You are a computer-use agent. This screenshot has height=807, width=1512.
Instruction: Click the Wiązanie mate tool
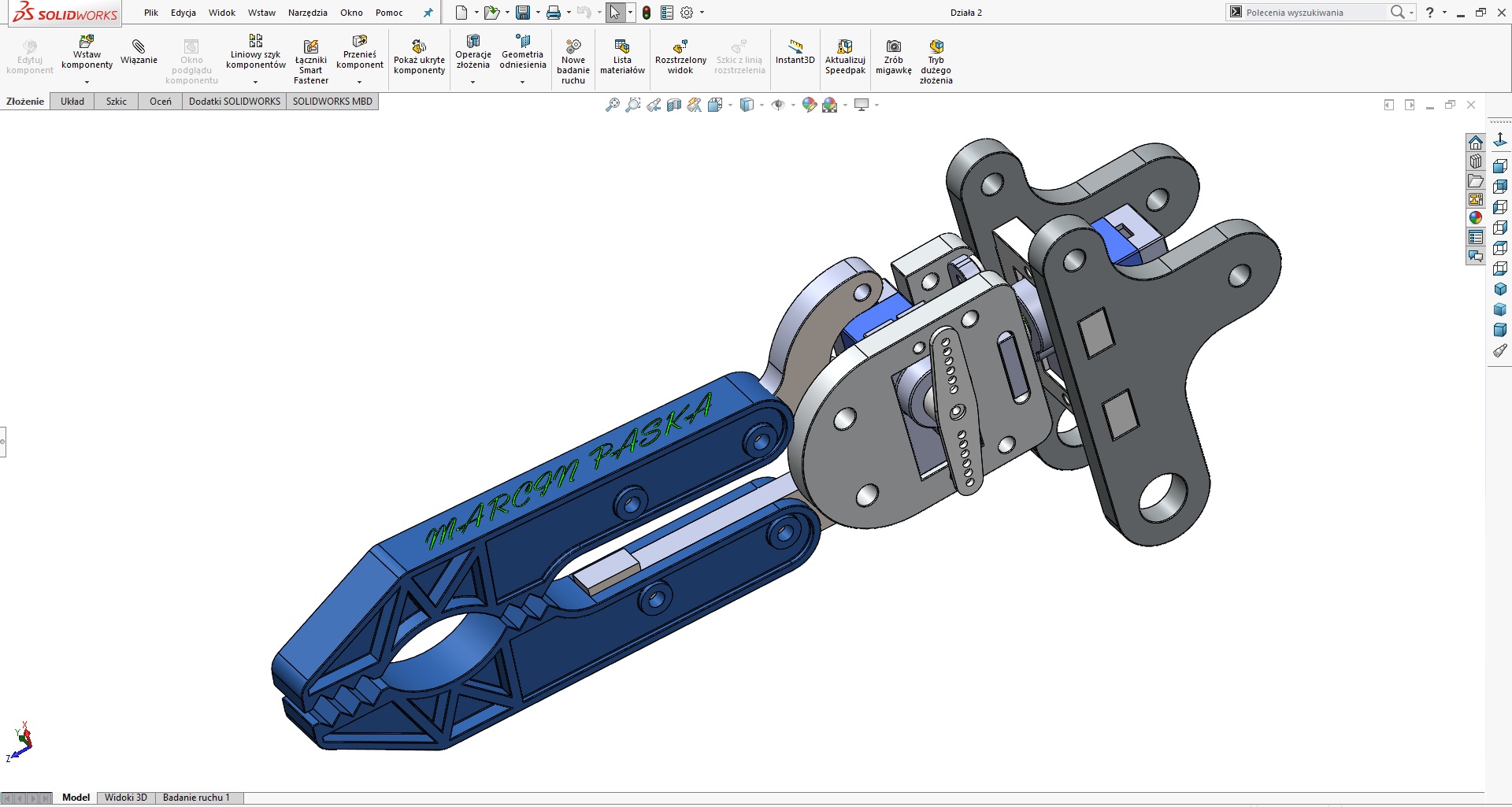tap(139, 52)
